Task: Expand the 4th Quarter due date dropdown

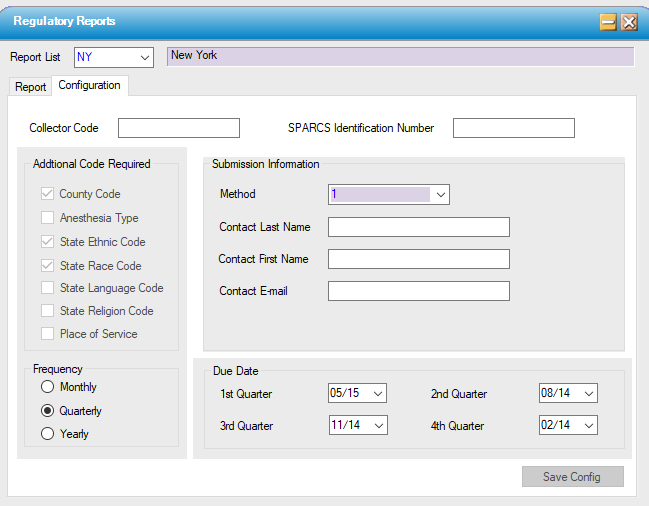Action: coord(588,426)
